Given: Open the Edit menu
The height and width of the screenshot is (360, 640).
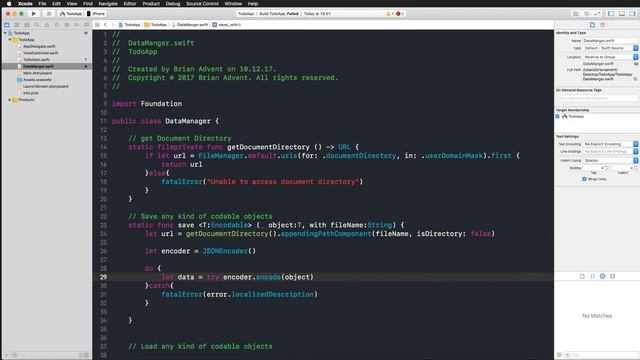Looking at the screenshot, I should [x=56, y=4].
